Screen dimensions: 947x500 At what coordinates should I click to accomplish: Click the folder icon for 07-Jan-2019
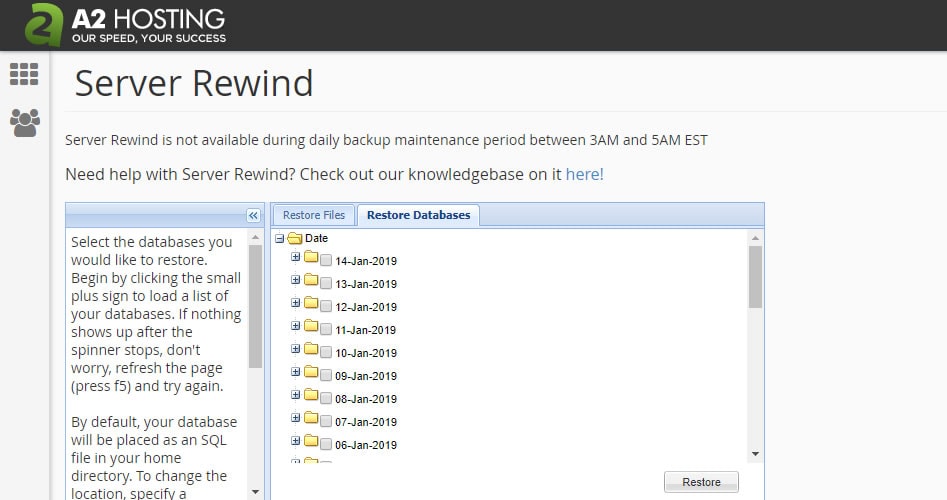pyautogui.click(x=311, y=418)
